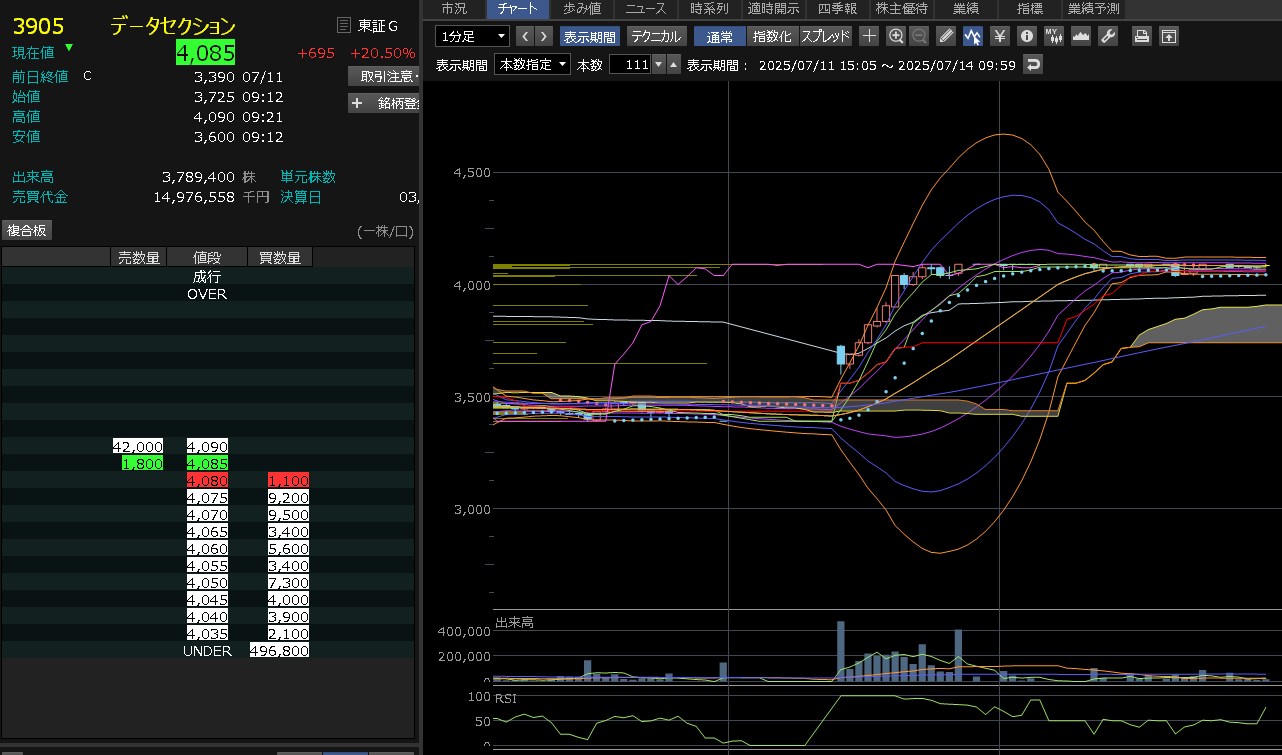Click the 売数量 column header
The width and height of the screenshot is (1282, 755).
click(x=139, y=257)
